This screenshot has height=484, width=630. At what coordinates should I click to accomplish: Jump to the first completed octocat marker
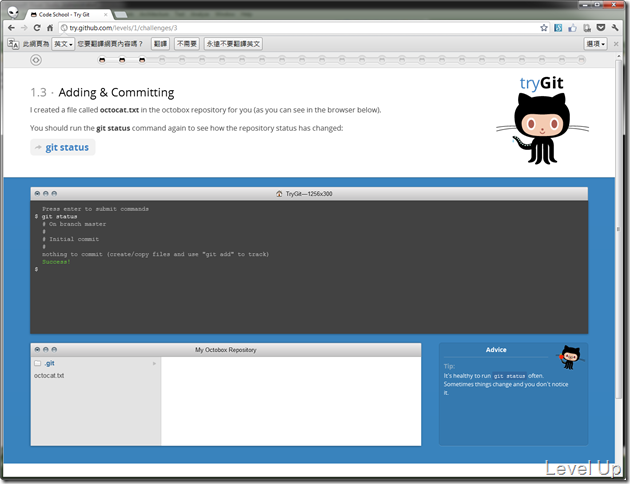tap(102, 60)
